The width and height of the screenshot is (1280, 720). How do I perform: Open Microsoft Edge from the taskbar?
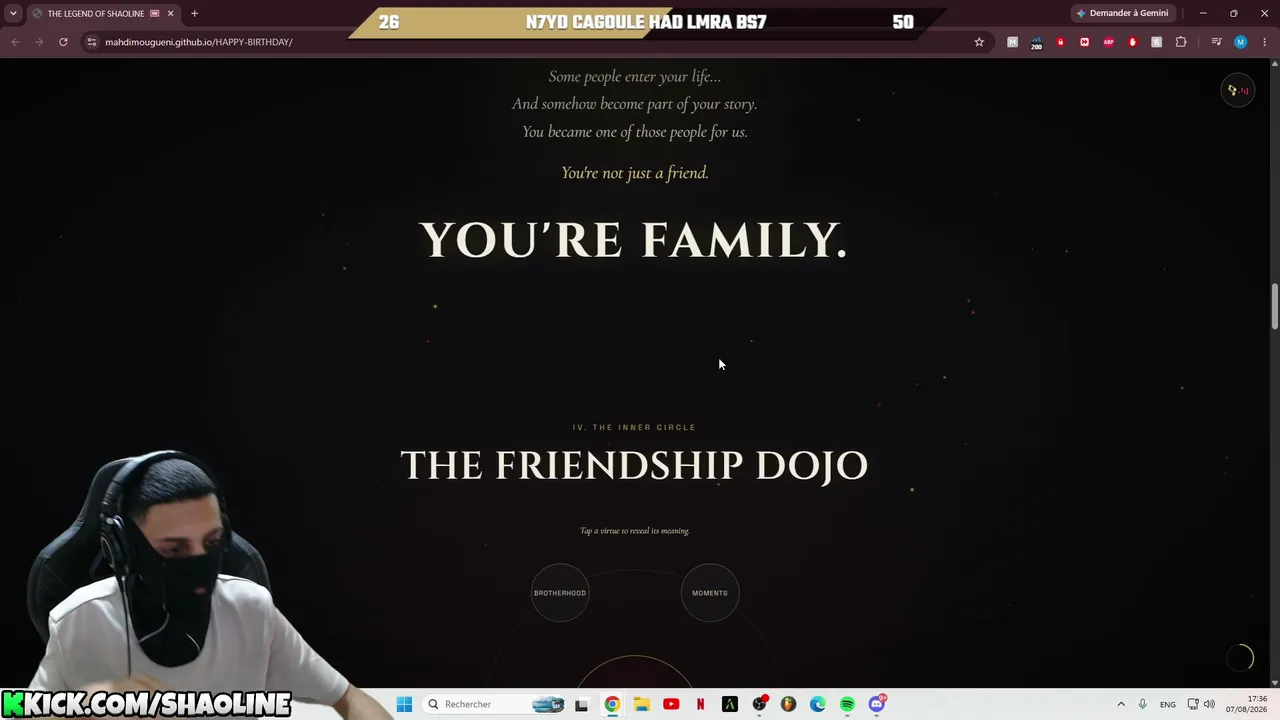tap(818, 704)
